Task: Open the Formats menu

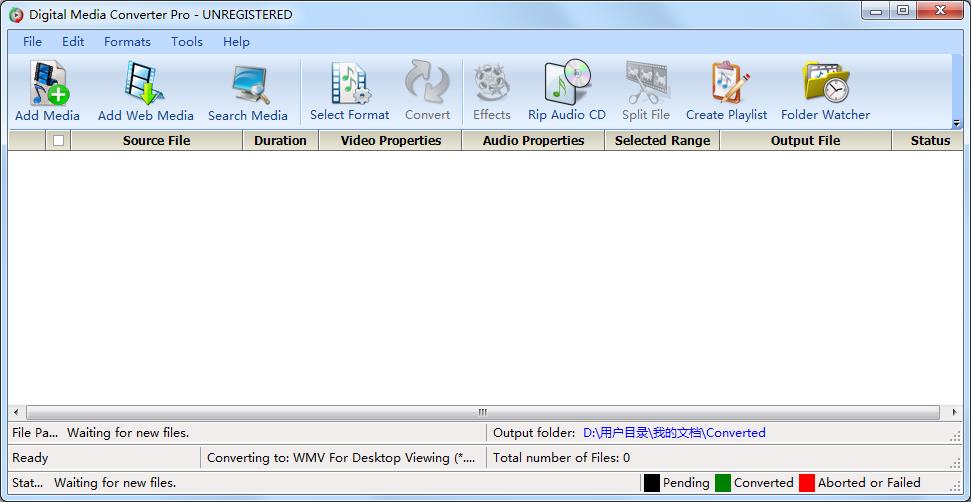Action: 127,42
